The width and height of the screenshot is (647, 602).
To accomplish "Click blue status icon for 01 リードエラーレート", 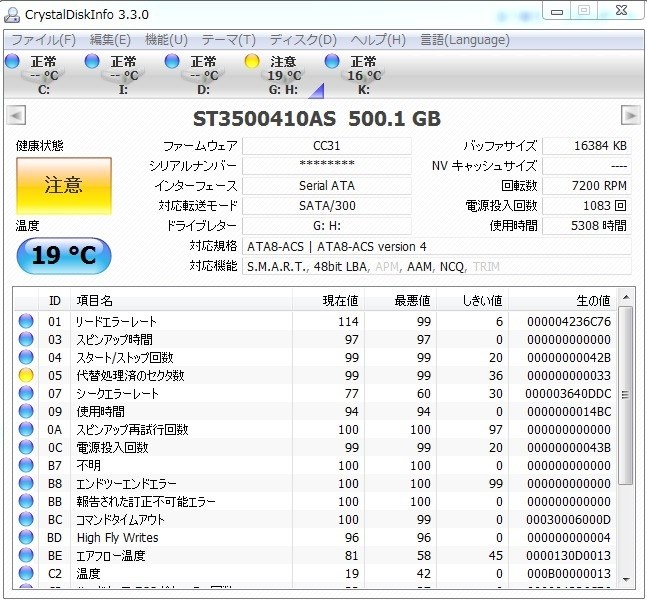I will pos(26,321).
